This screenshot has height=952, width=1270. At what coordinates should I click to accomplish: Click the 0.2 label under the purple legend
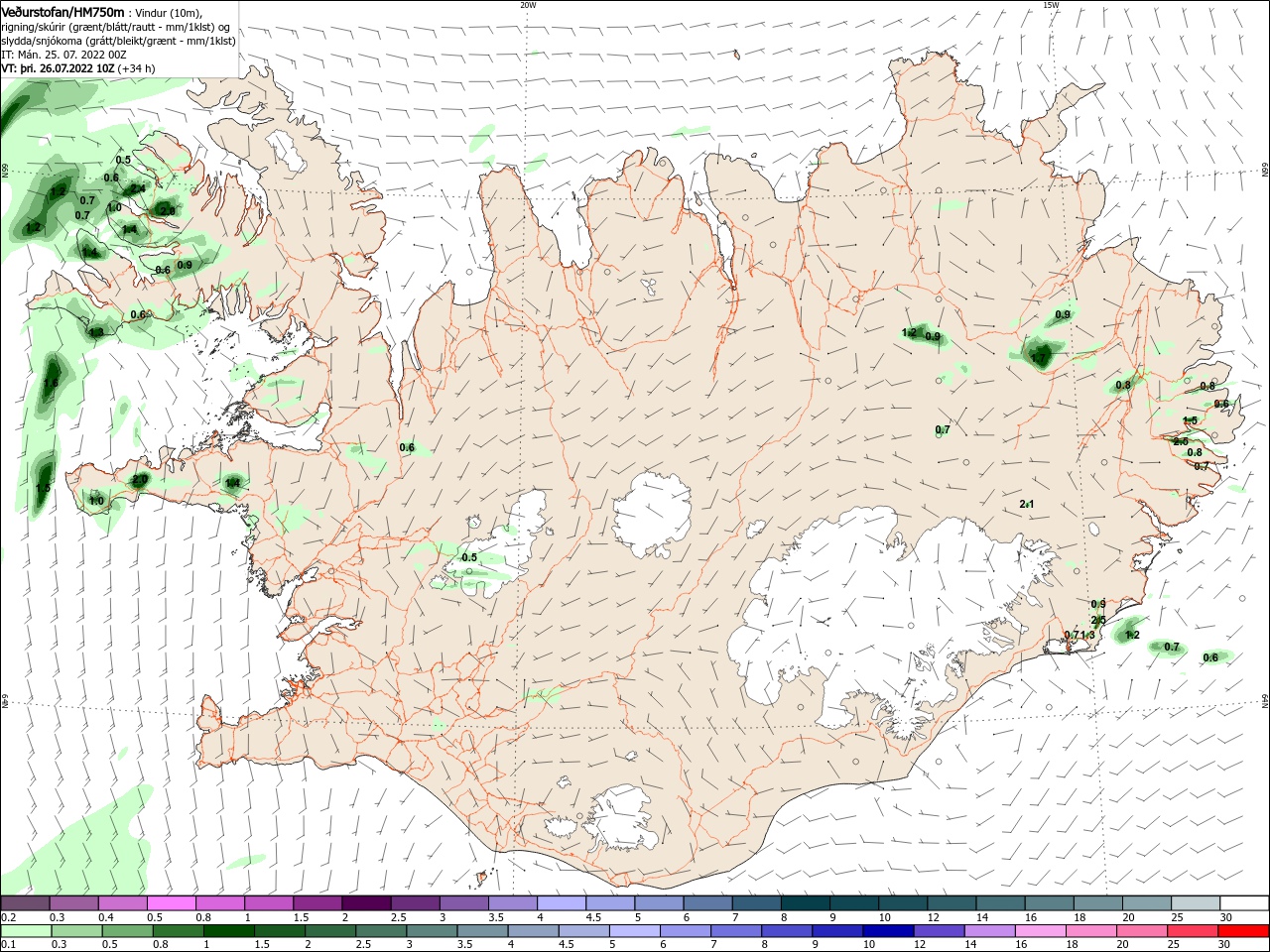[x=8, y=918]
